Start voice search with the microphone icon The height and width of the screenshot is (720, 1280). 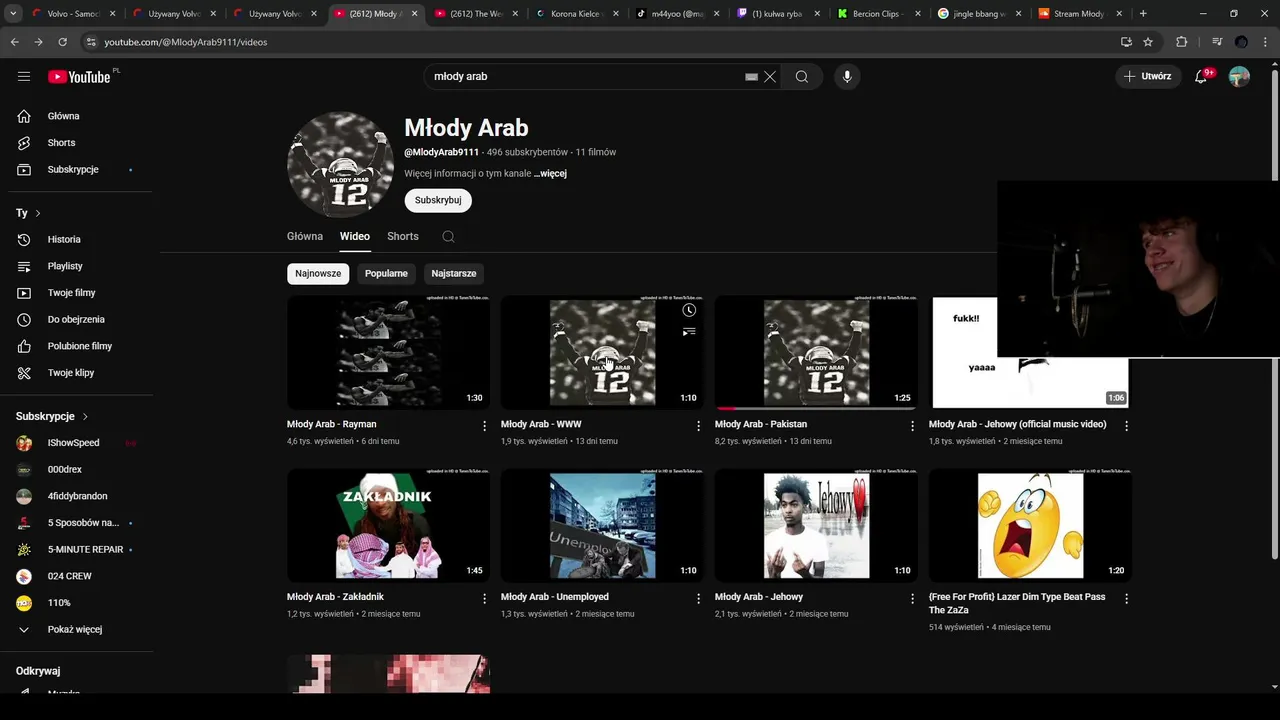[x=847, y=77]
